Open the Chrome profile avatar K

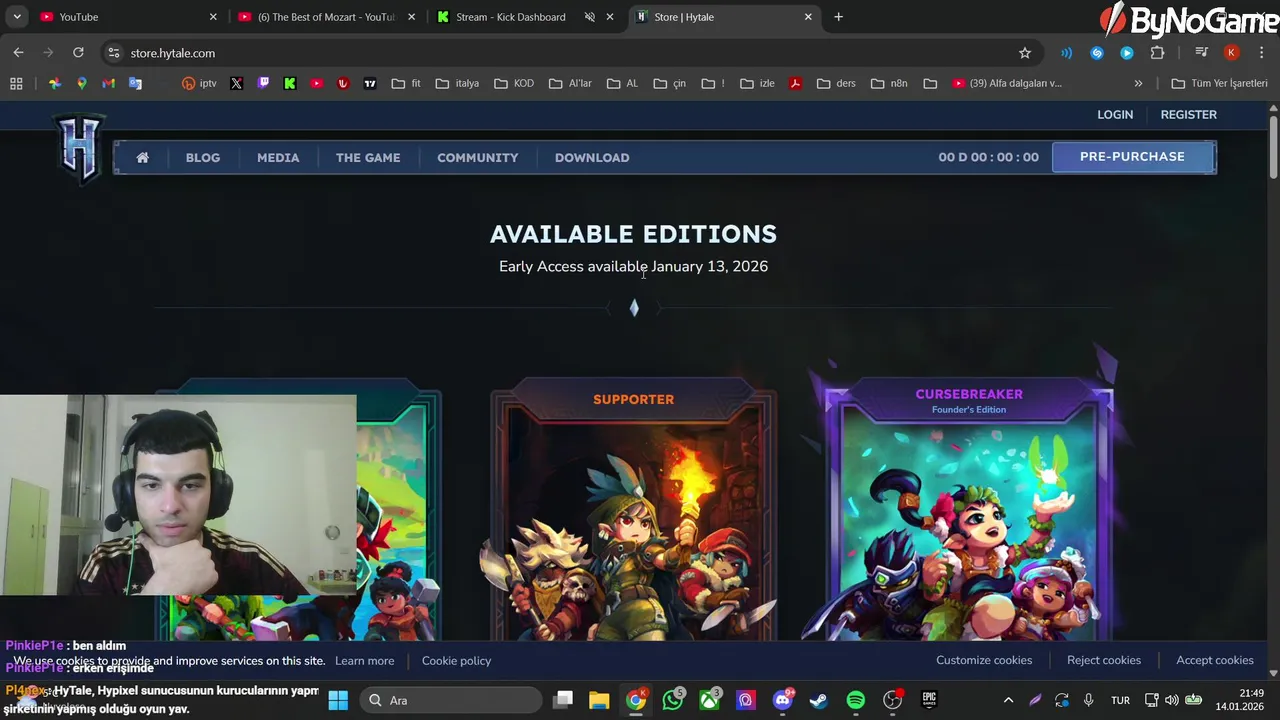(x=1232, y=53)
